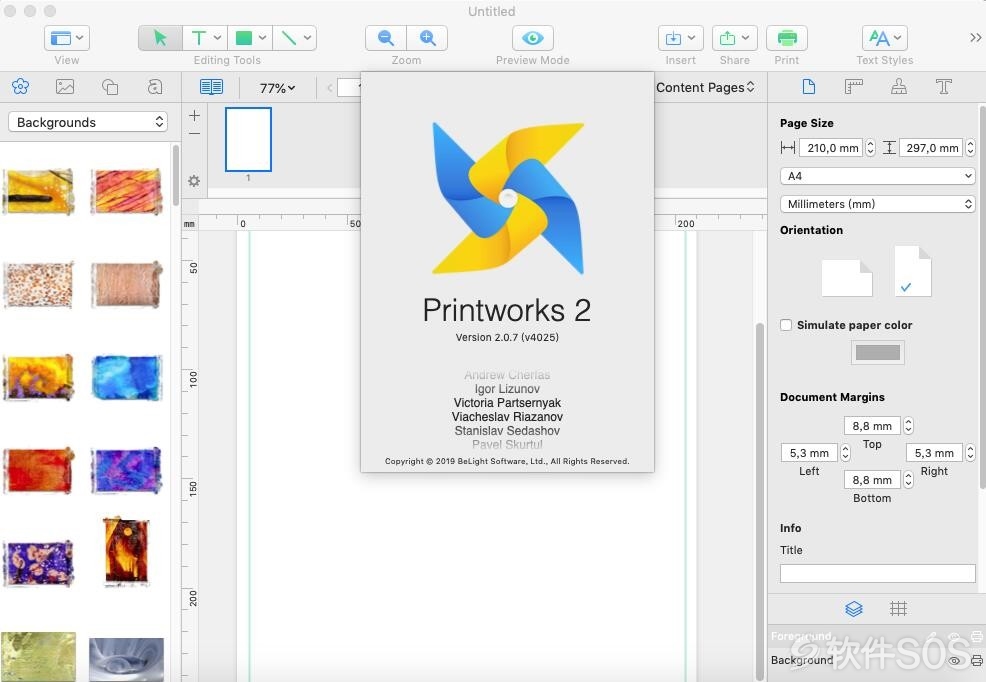Image resolution: width=986 pixels, height=682 pixels.
Task: Step the Bottom margin stepper
Action: [x=908, y=480]
